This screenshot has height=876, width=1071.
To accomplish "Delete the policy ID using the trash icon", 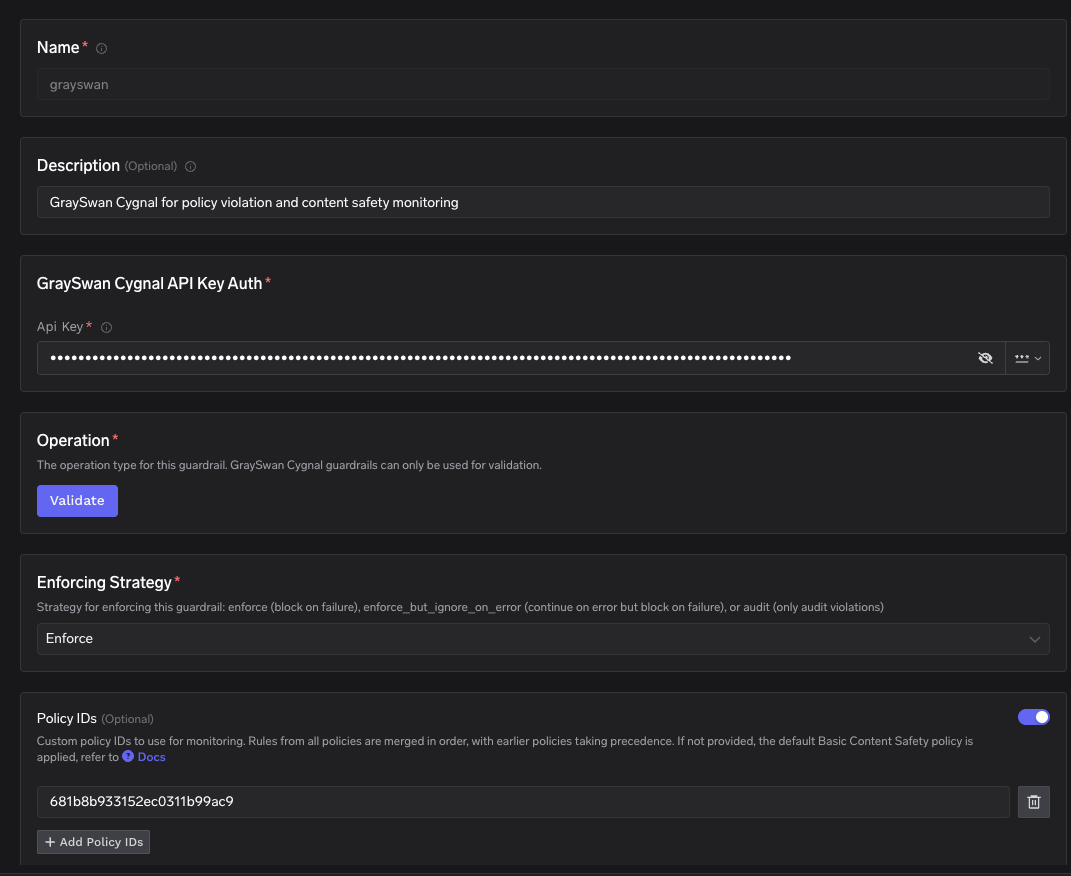I will tap(1033, 801).
